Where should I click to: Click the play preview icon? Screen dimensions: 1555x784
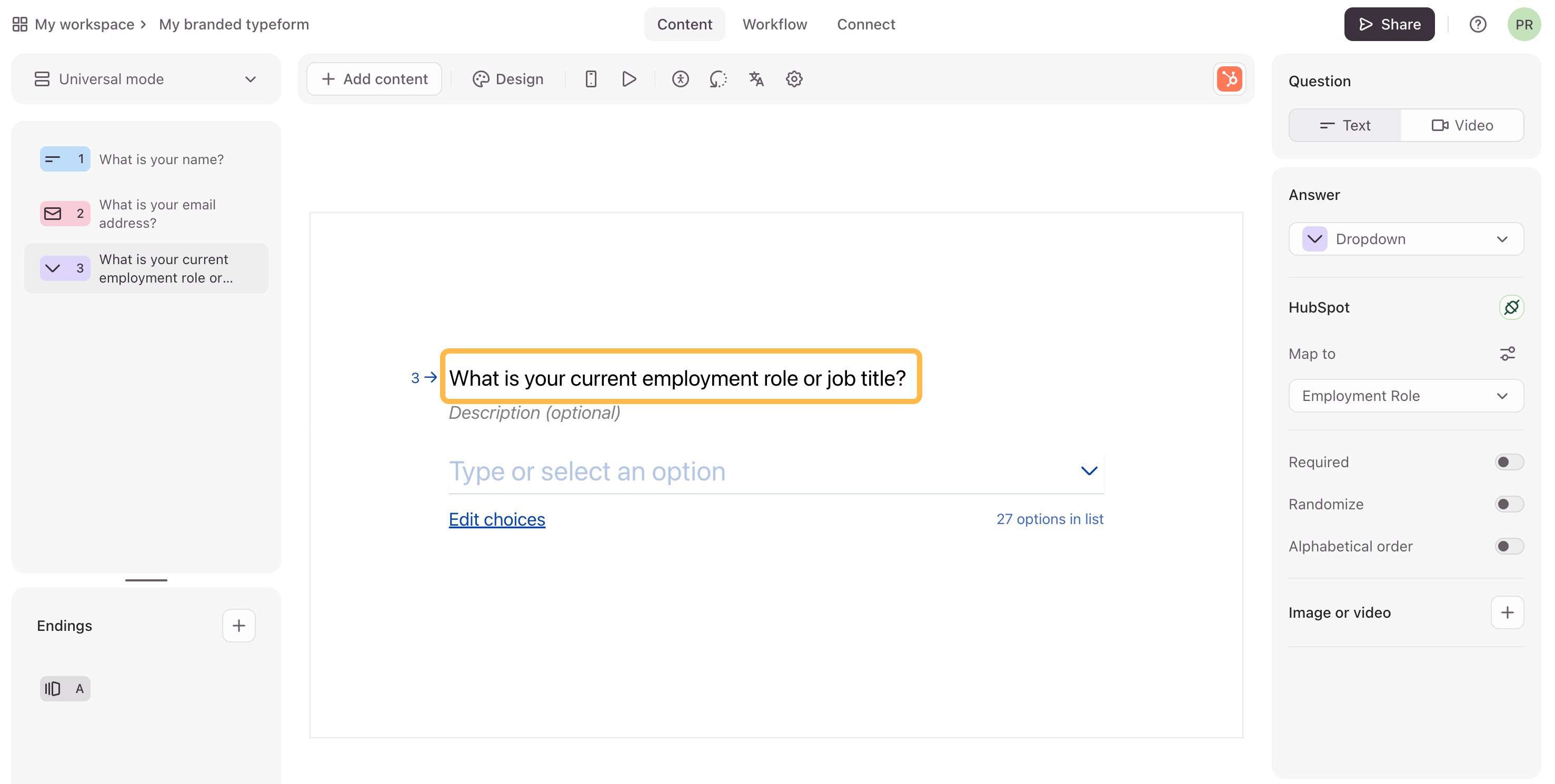[x=629, y=79]
